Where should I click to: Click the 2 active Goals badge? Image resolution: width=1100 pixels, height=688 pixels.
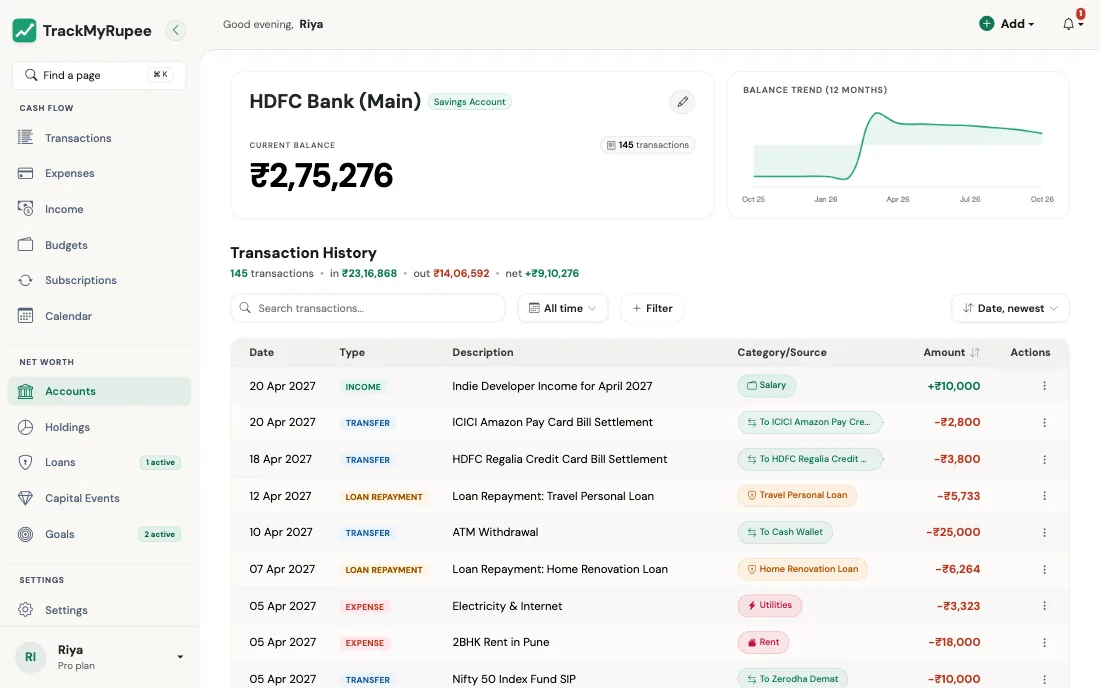click(x=159, y=534)
